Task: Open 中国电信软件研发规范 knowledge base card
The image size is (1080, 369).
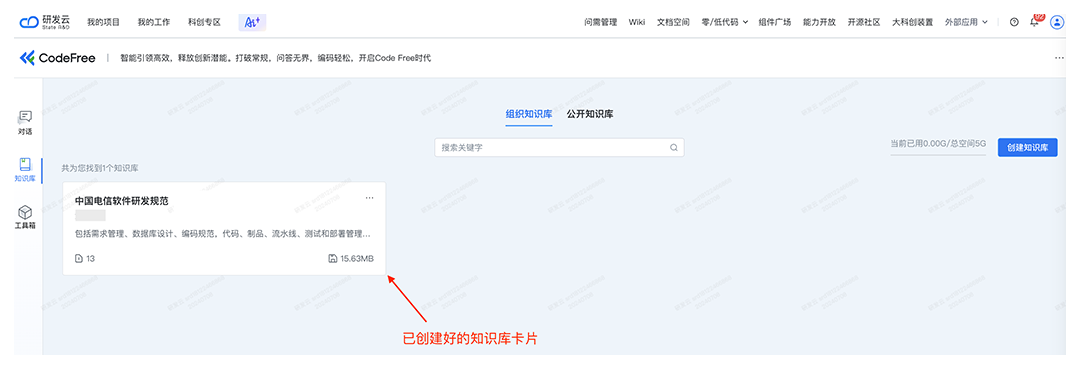Action: (224, 229)
